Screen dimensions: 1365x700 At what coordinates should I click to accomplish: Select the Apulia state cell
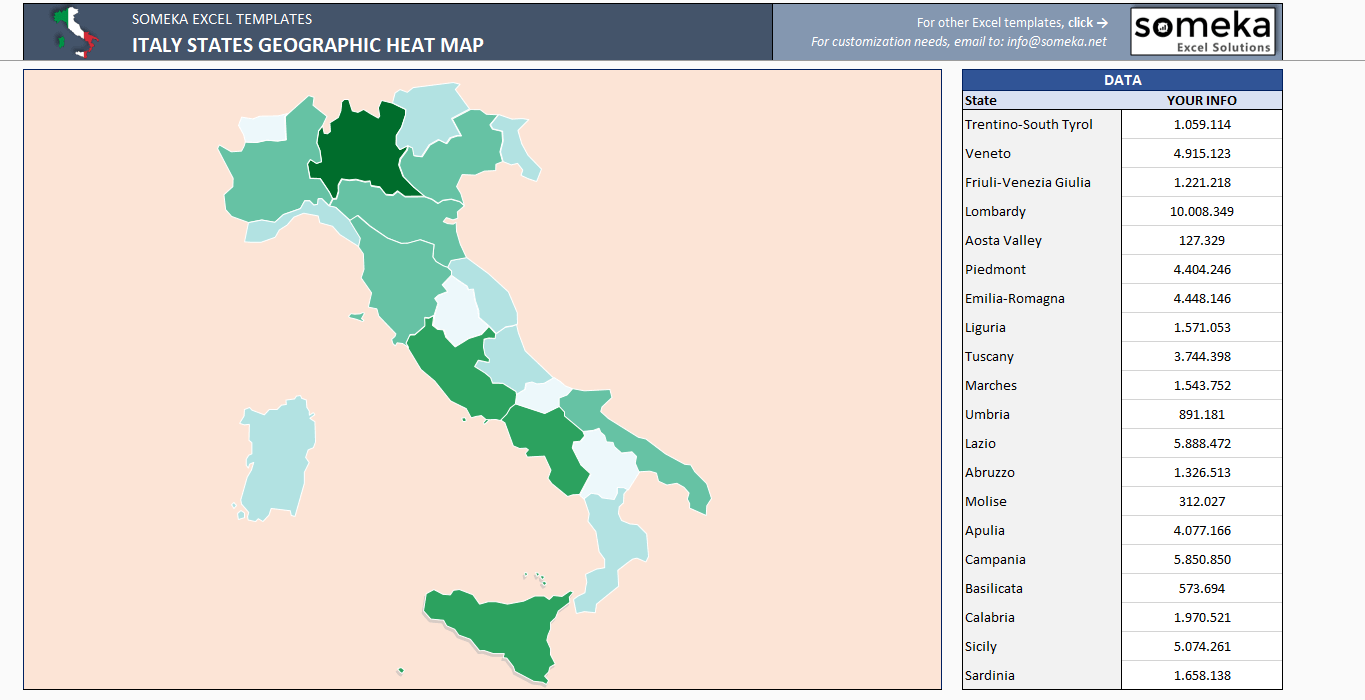[1042, 530]
